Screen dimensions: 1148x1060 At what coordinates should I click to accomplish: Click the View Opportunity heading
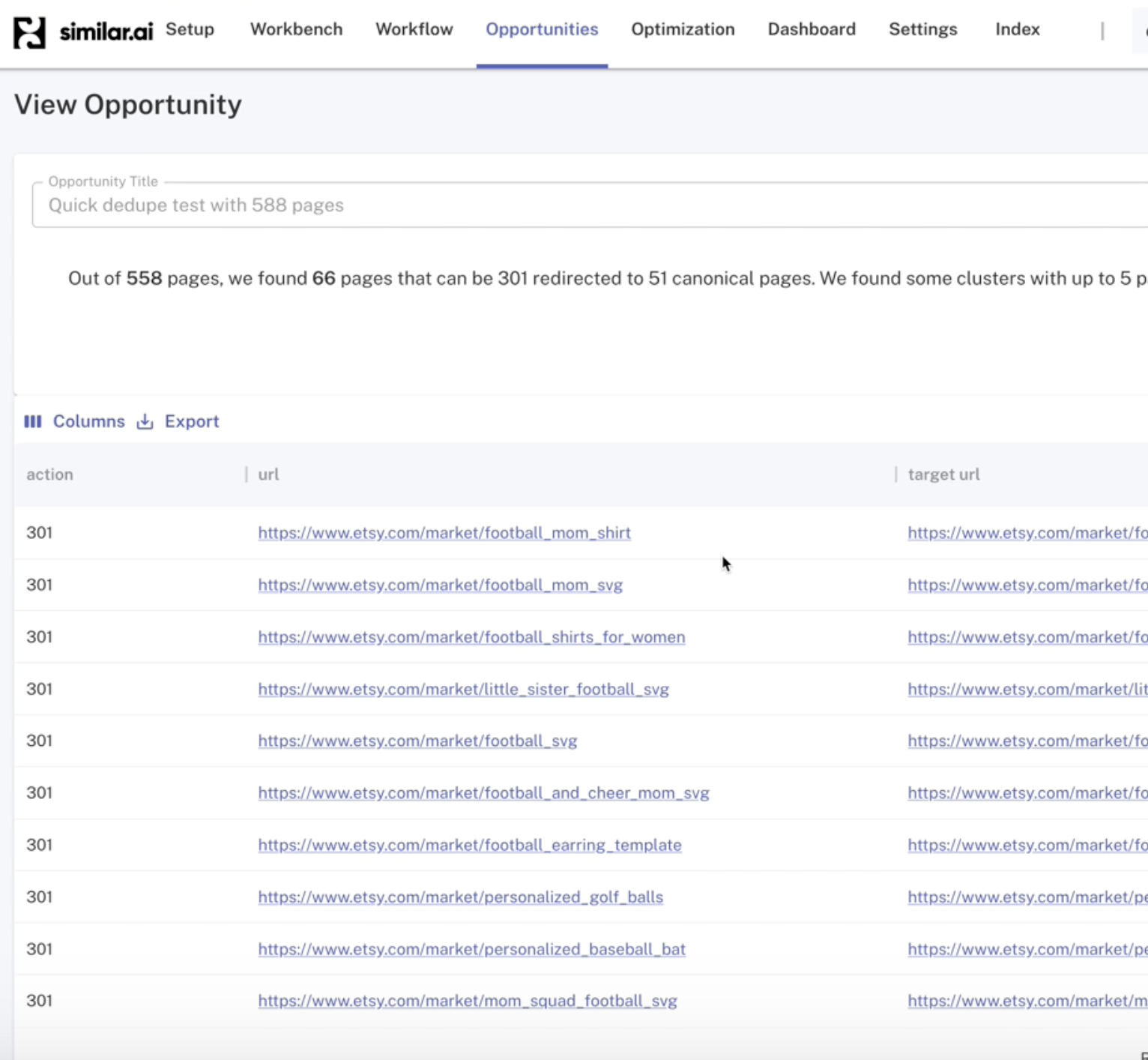pyautogui.click(x=128, y=105)
